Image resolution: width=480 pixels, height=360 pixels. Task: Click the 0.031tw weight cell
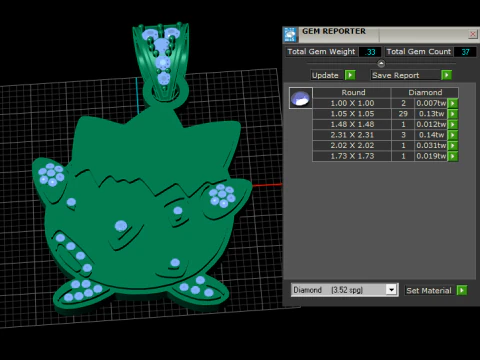click(x=431, y=146)
